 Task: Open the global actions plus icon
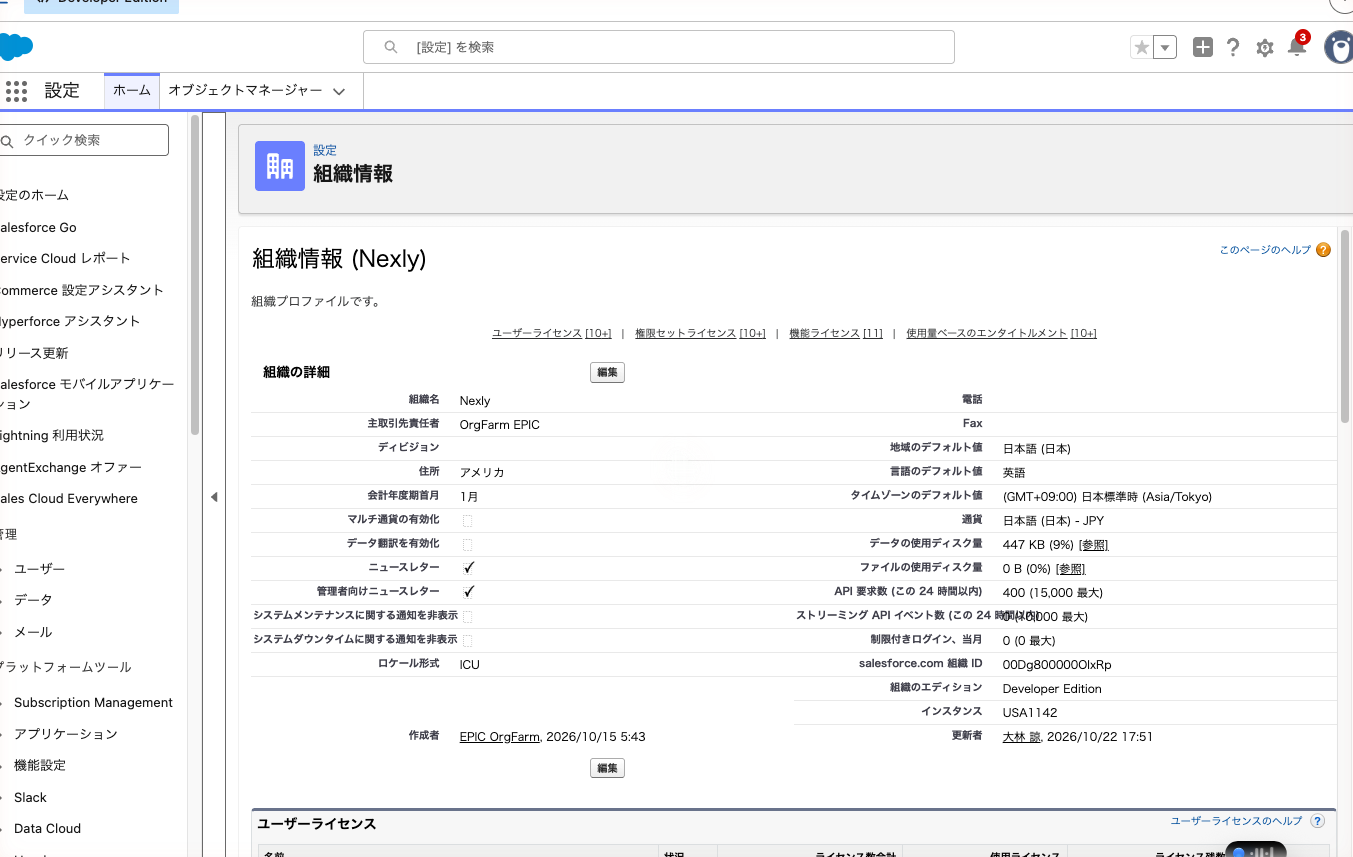(1203, 47)
